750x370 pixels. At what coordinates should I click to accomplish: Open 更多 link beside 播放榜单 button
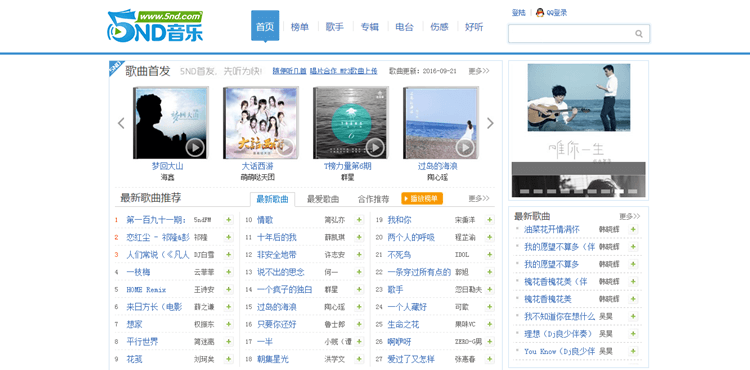[x=479, y=198]
